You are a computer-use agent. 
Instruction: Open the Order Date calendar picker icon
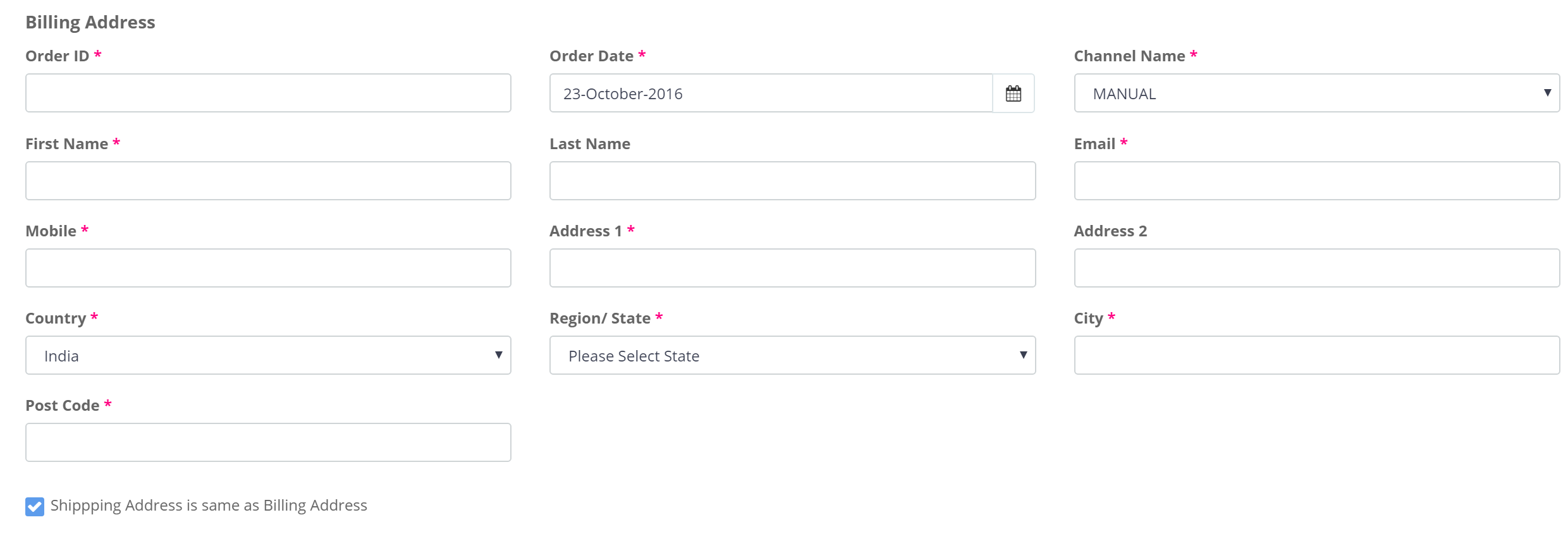coord(1014,94)
